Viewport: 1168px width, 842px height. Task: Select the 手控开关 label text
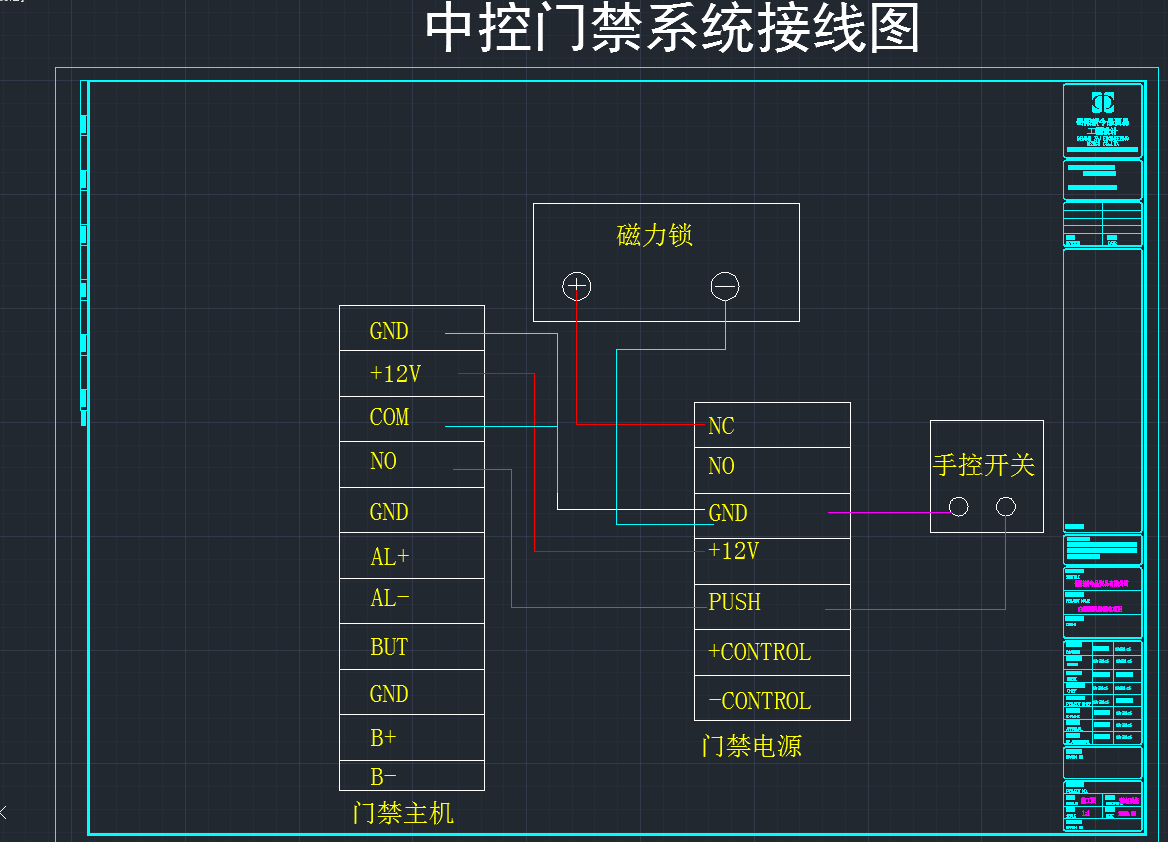click(984, 465)
